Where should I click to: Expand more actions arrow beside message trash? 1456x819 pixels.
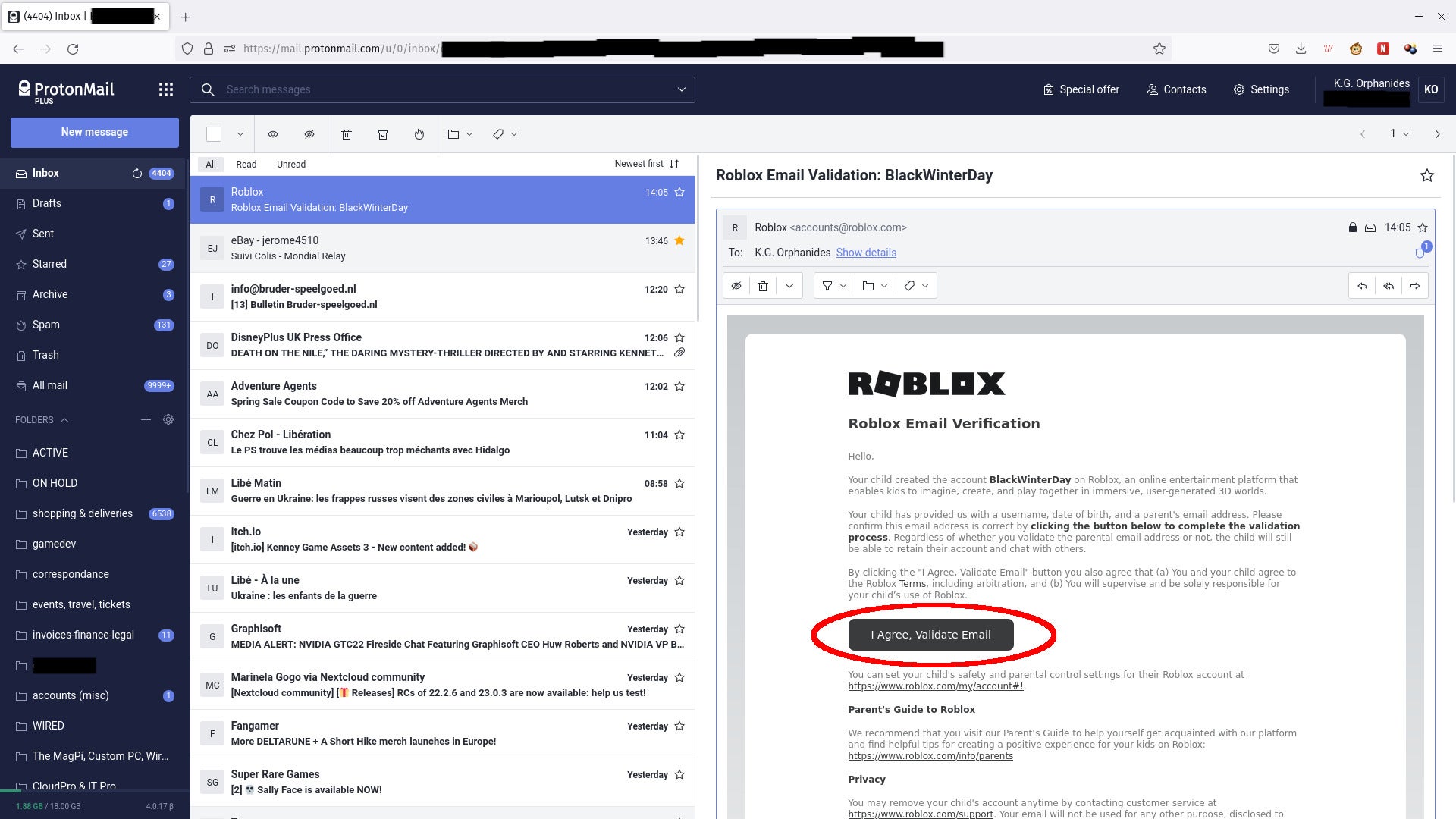[789, 286]
